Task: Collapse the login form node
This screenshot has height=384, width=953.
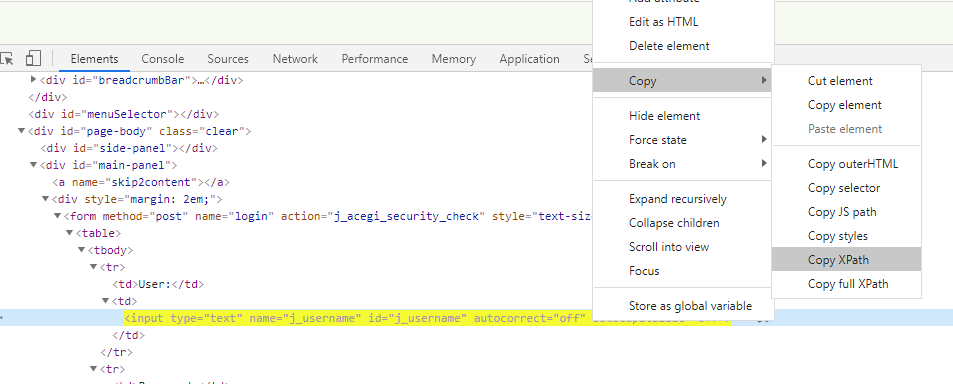Action: [x=58, y=216]
